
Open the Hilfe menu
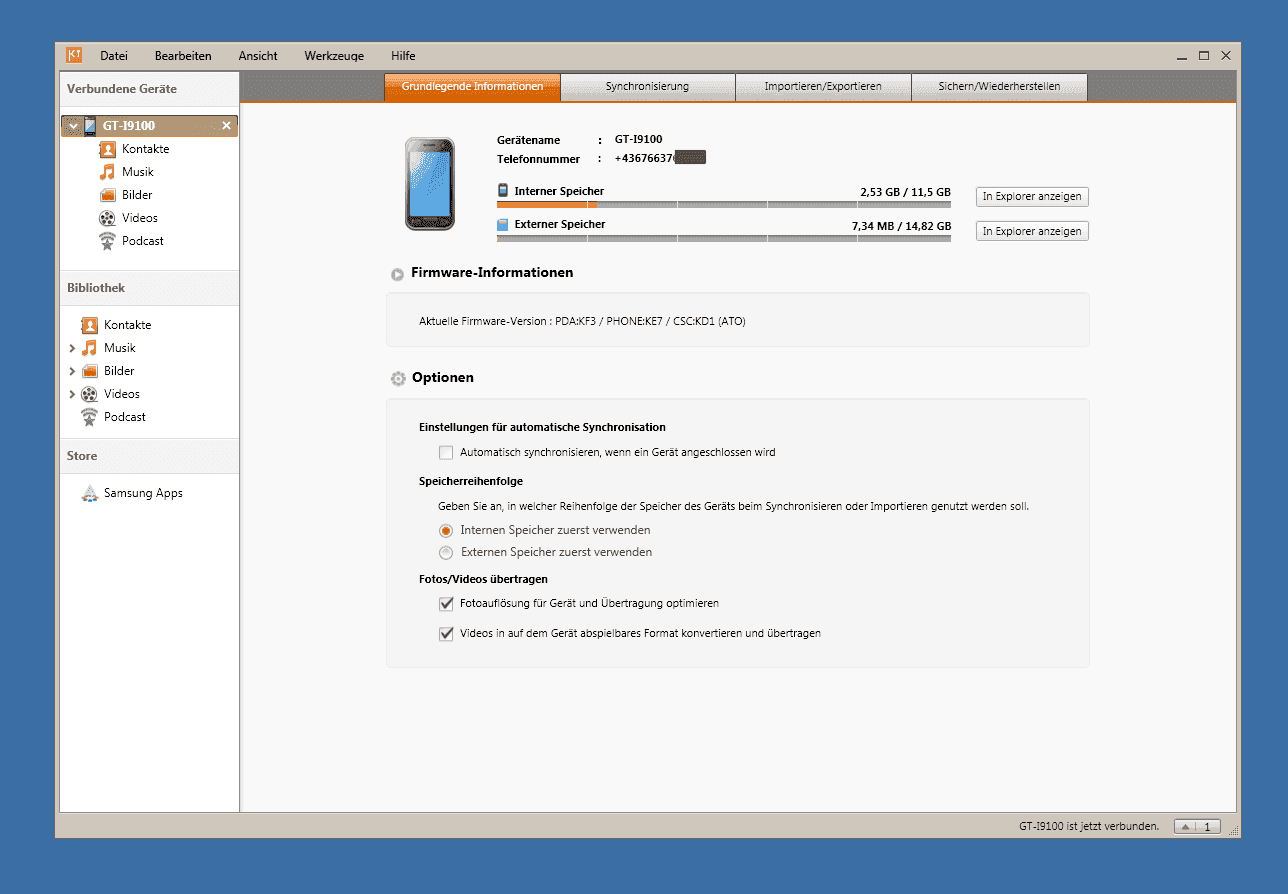click(403, 56)
